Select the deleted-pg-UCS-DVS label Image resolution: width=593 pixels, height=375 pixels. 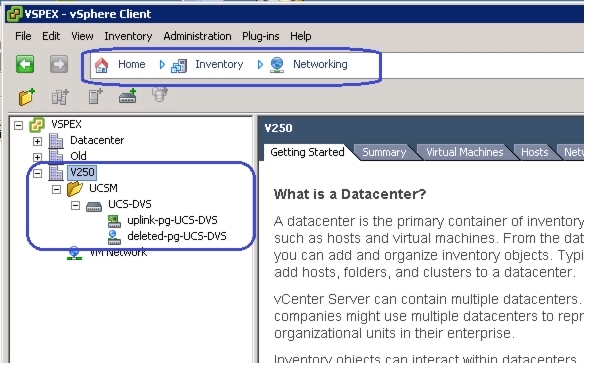click(177, 236)
